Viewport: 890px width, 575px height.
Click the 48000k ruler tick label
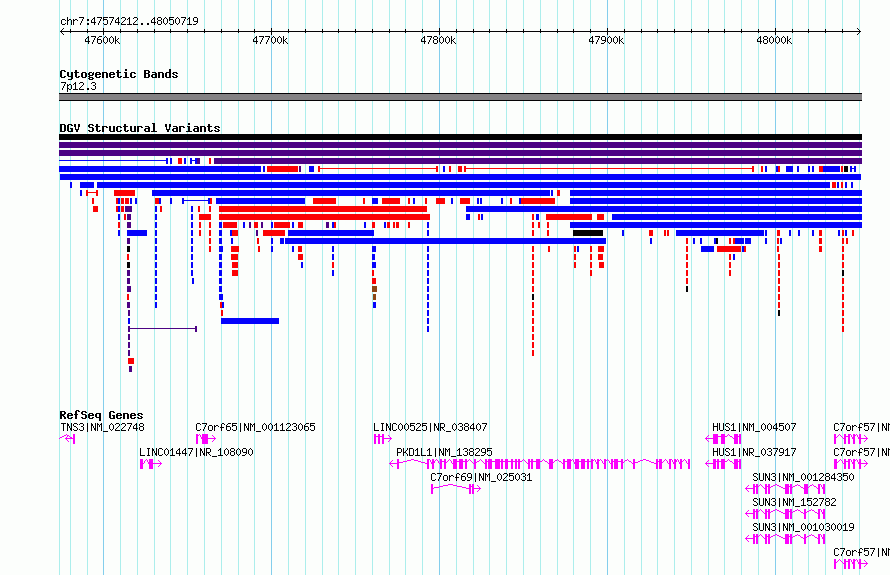click(x=774, y=40)
